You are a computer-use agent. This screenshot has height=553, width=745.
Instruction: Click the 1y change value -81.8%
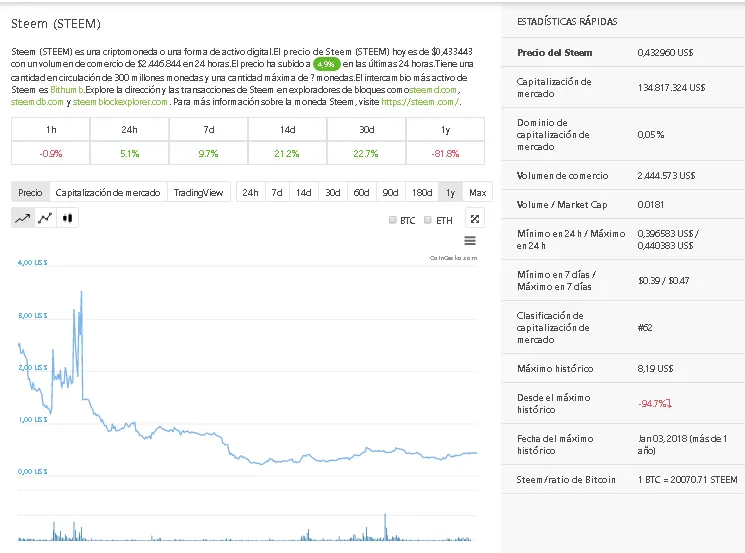pyautogui.click(x=445, y=153)
